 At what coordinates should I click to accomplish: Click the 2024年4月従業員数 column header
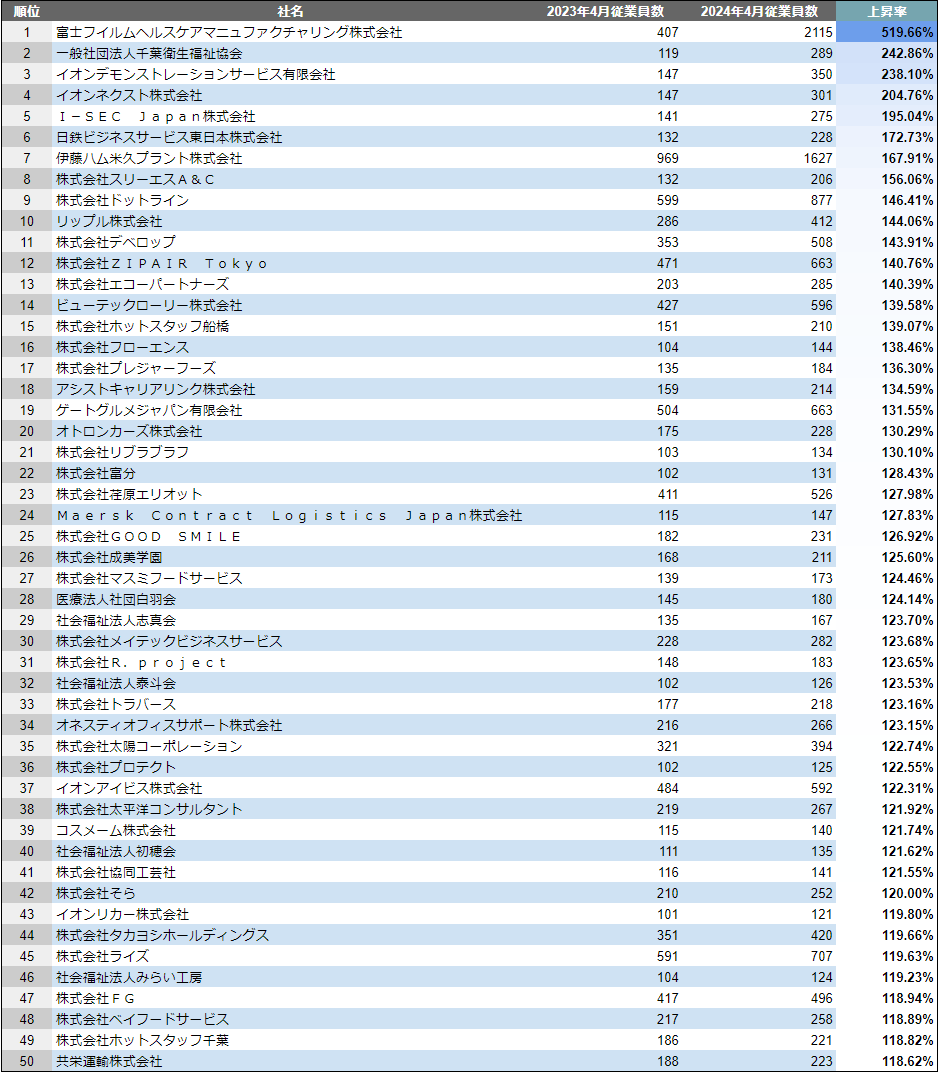click(x=759, y=11)
